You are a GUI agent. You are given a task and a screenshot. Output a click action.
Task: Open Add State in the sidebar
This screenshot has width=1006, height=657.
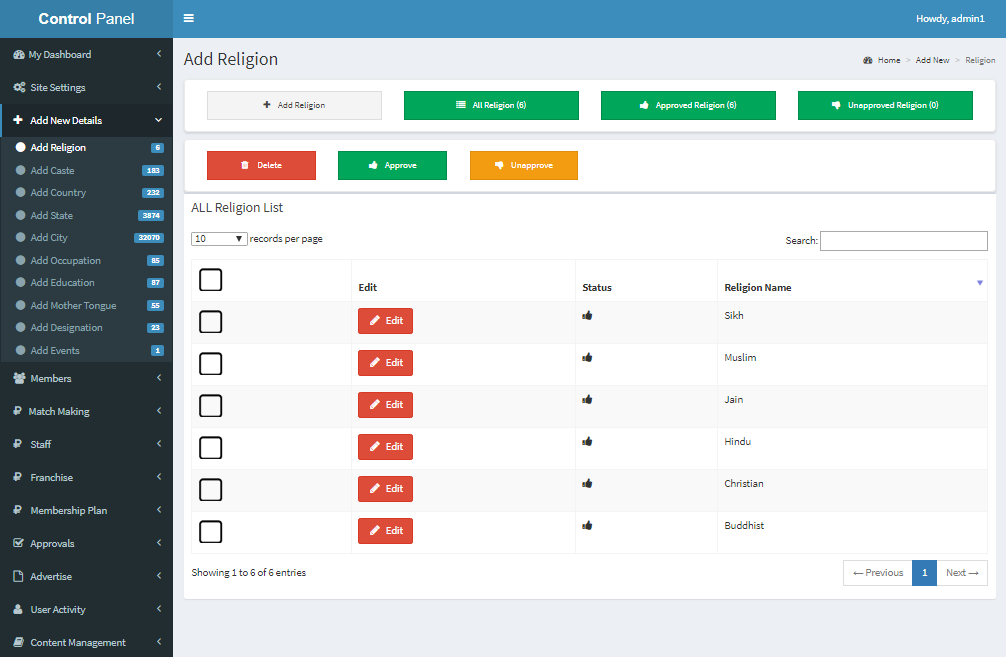pos(87,216)
